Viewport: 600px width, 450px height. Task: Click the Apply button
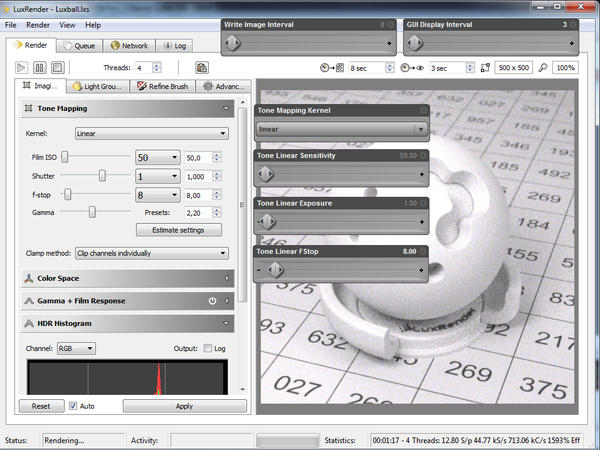pyautogui.click(x=184, y=406)
